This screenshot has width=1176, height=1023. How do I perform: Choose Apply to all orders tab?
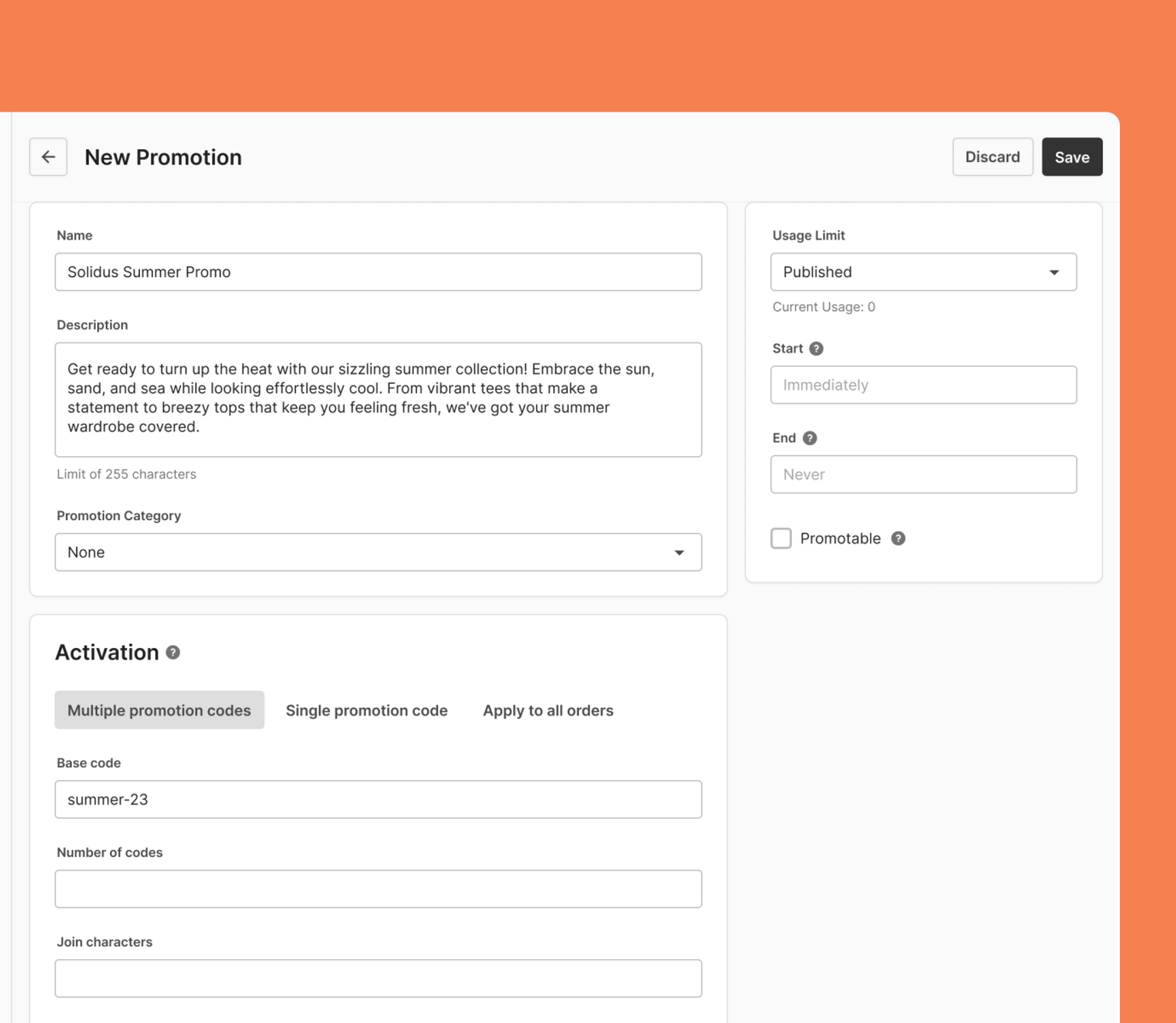pyautogui.click(x=548, y=710)
